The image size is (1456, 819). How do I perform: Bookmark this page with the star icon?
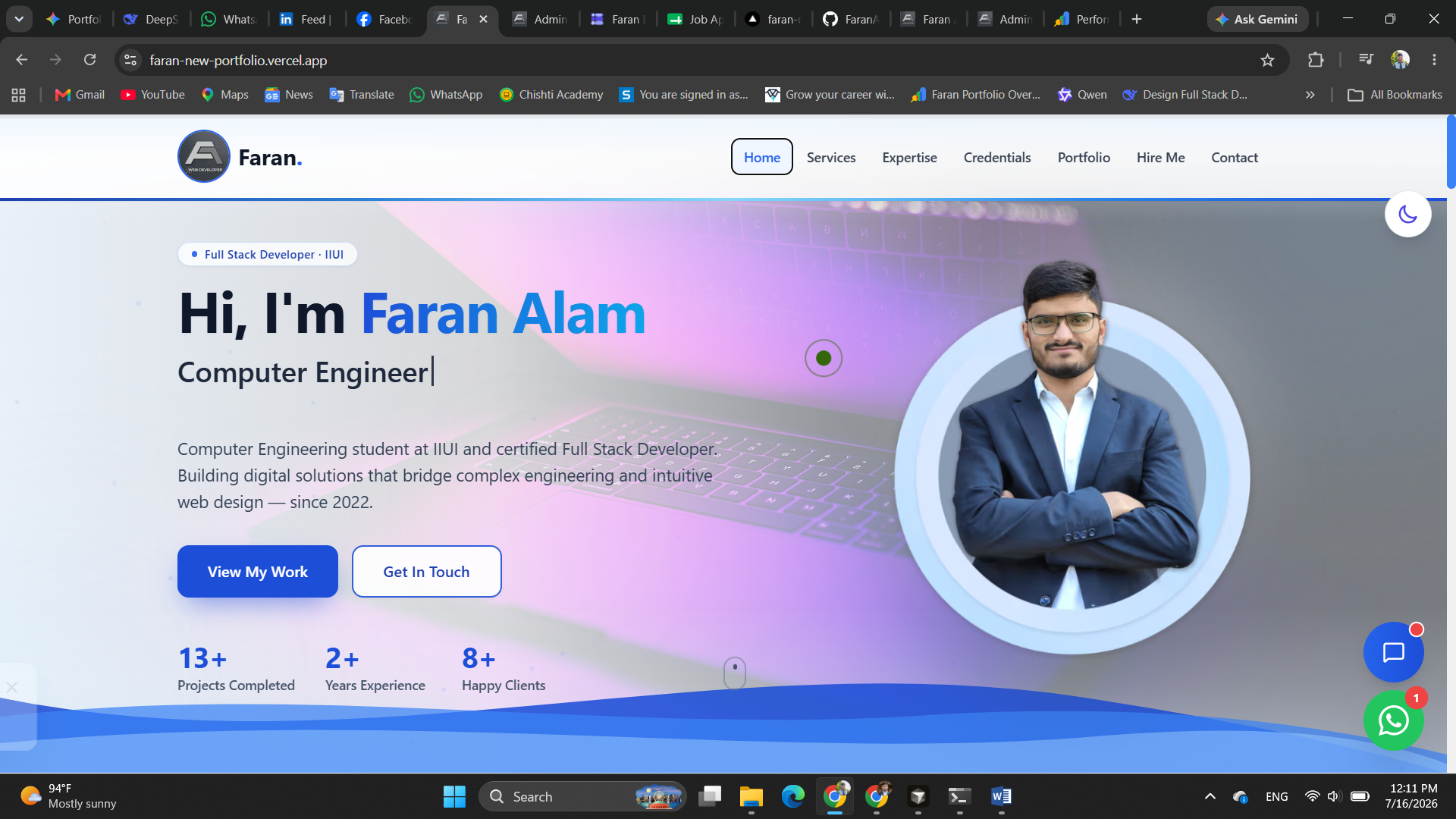pos(1267,61)
